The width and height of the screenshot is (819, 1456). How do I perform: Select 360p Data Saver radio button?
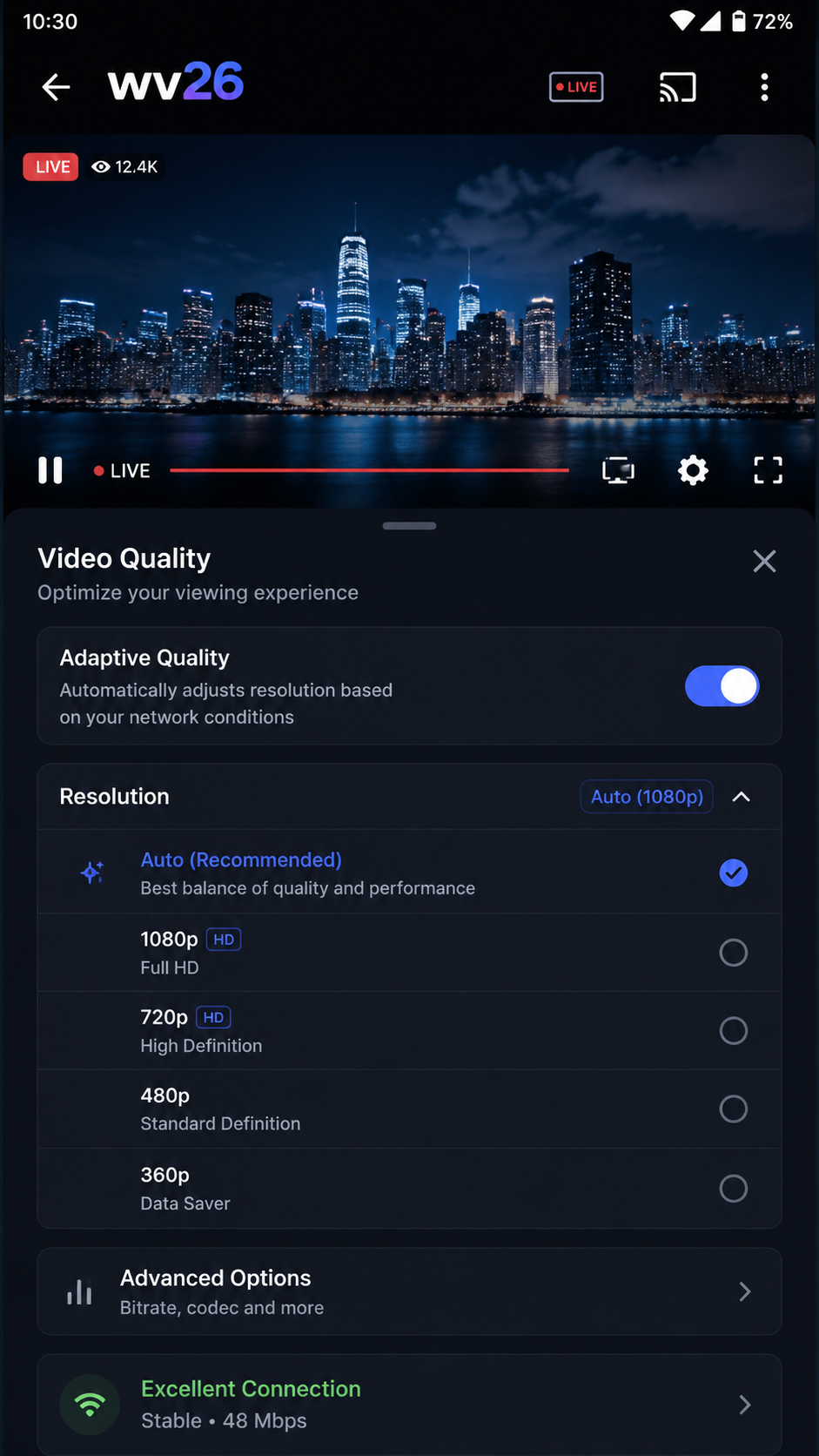pyautogui.click(x=734, y=1188)
